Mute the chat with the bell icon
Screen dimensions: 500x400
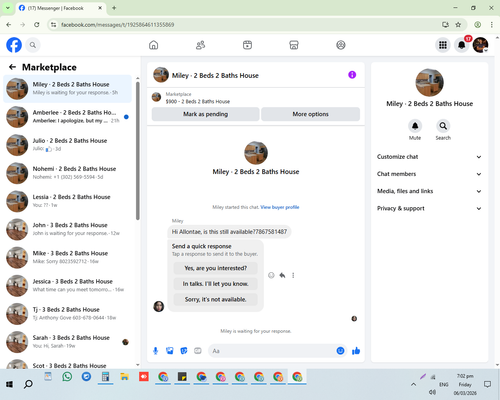click(415, 126)
